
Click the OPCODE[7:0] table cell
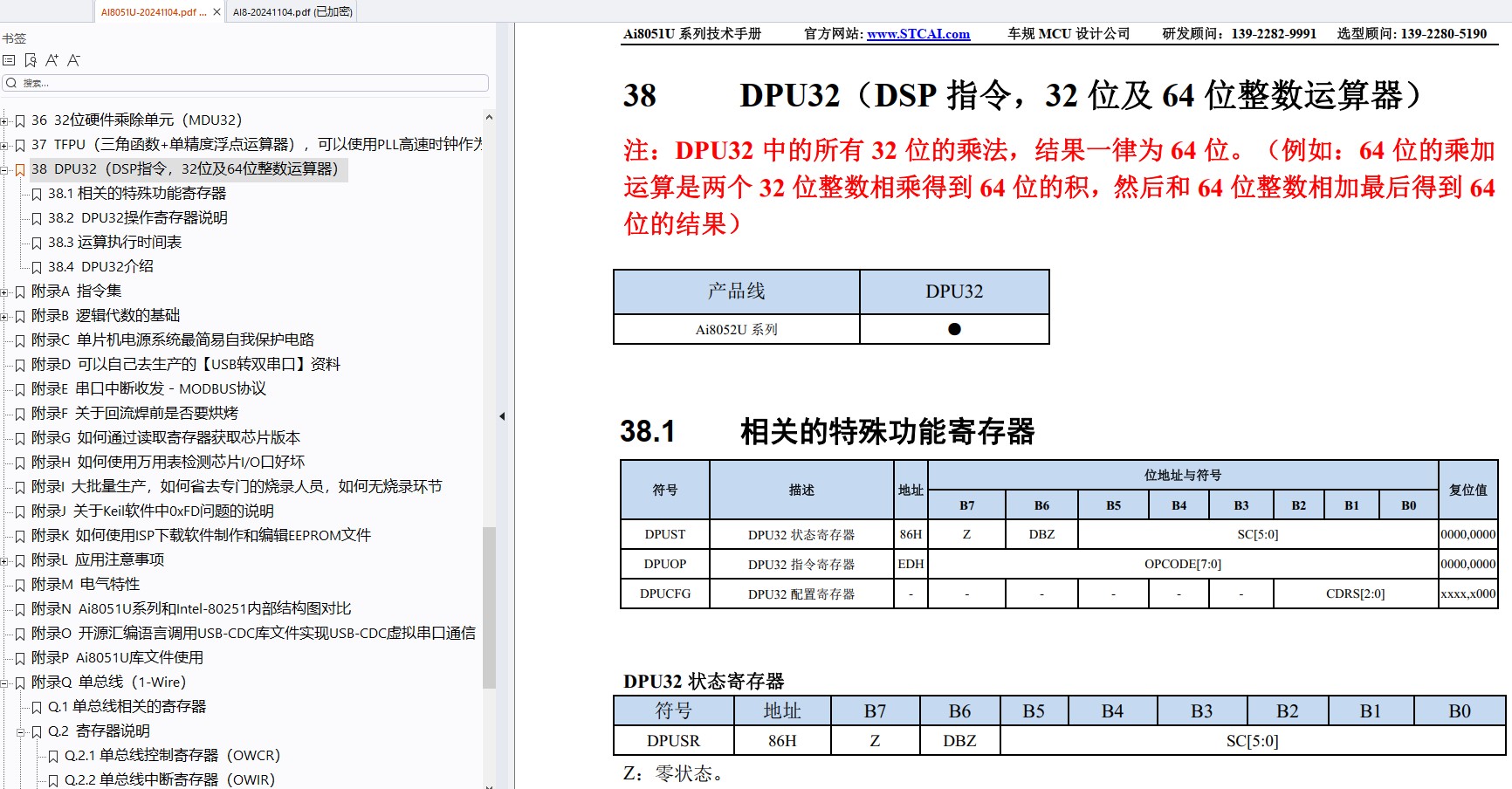[x=1183, y=564]
